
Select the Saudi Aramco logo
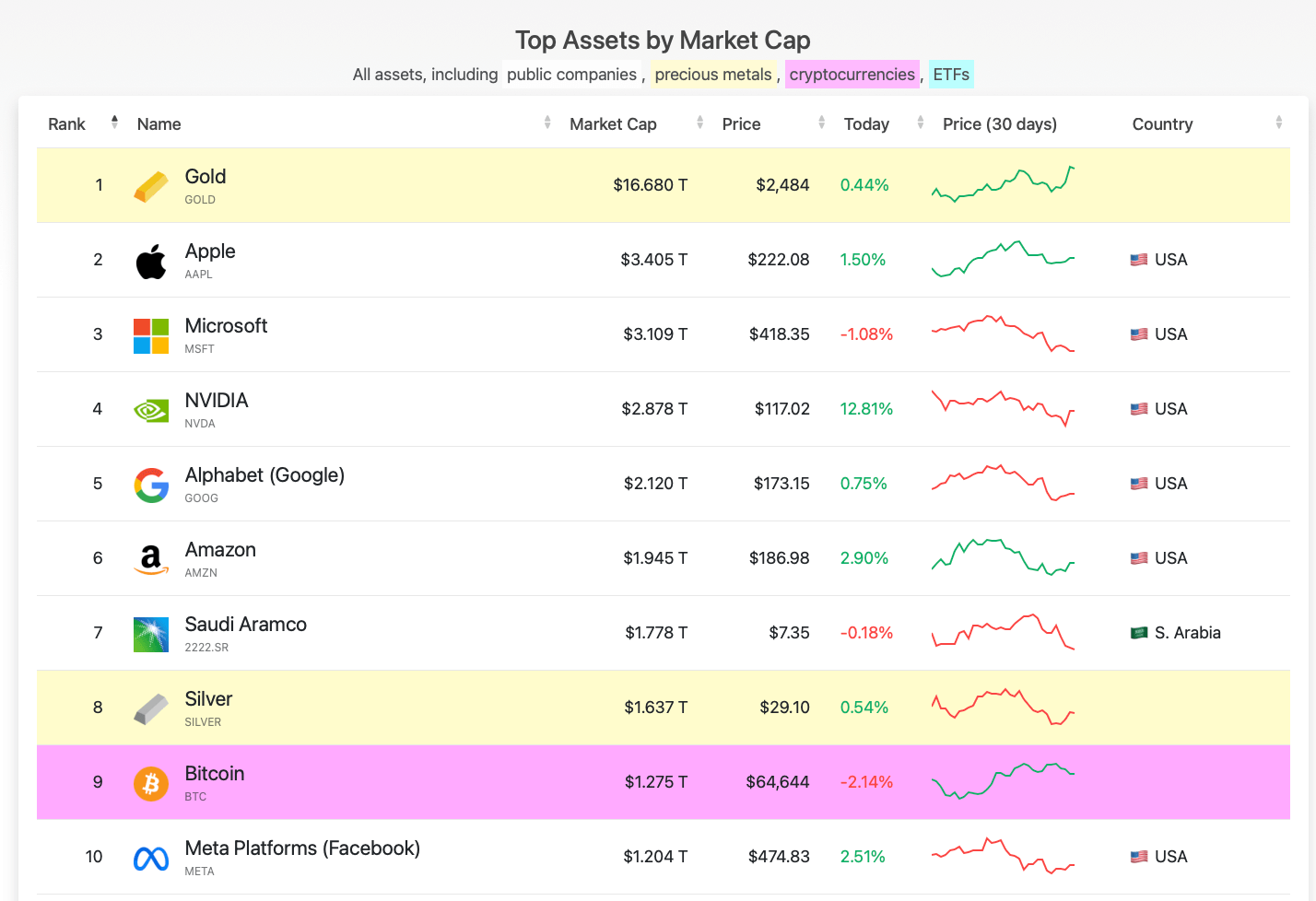151,634
